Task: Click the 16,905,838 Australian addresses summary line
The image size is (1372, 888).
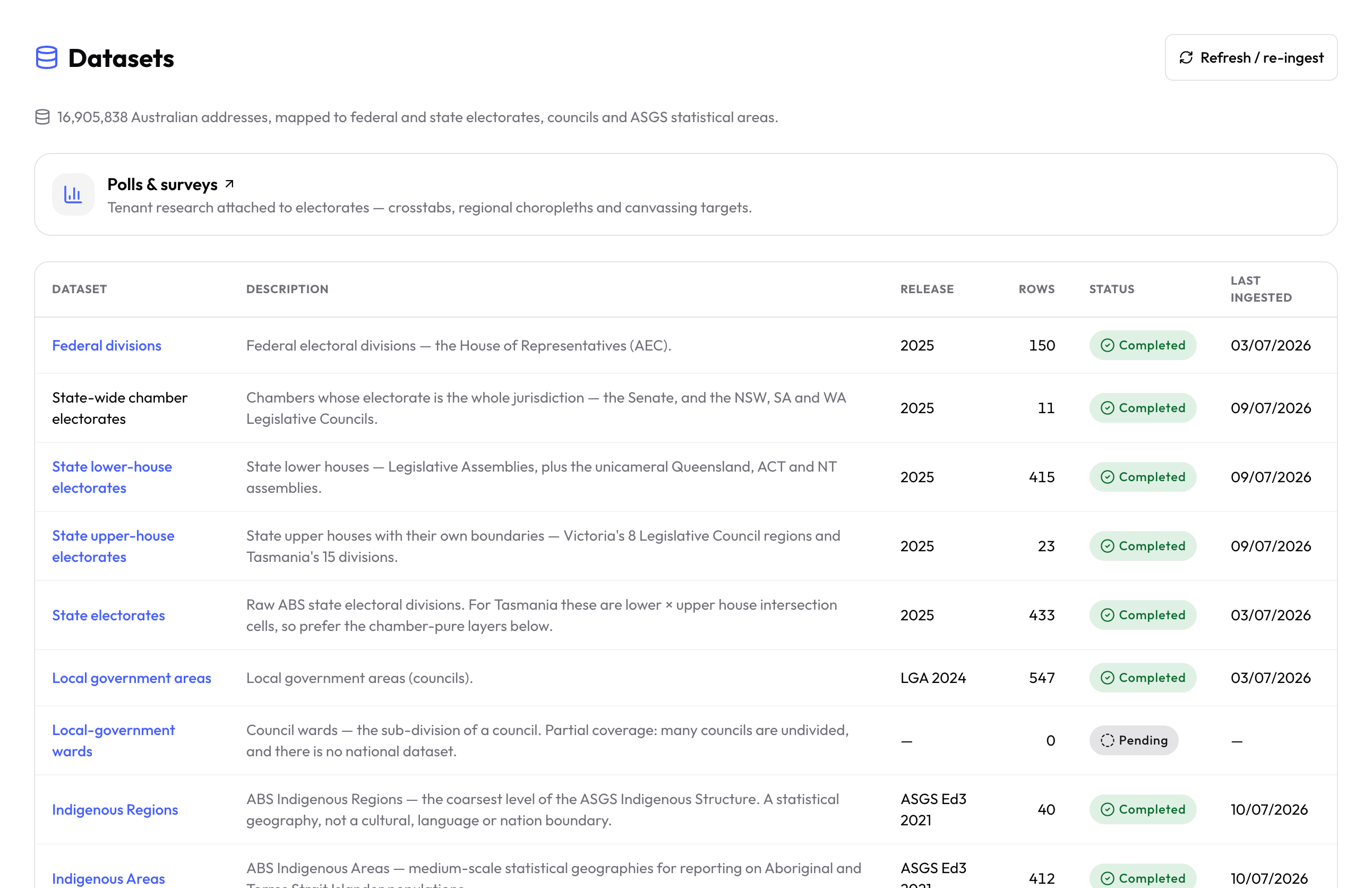Action: tap(417, 117)
